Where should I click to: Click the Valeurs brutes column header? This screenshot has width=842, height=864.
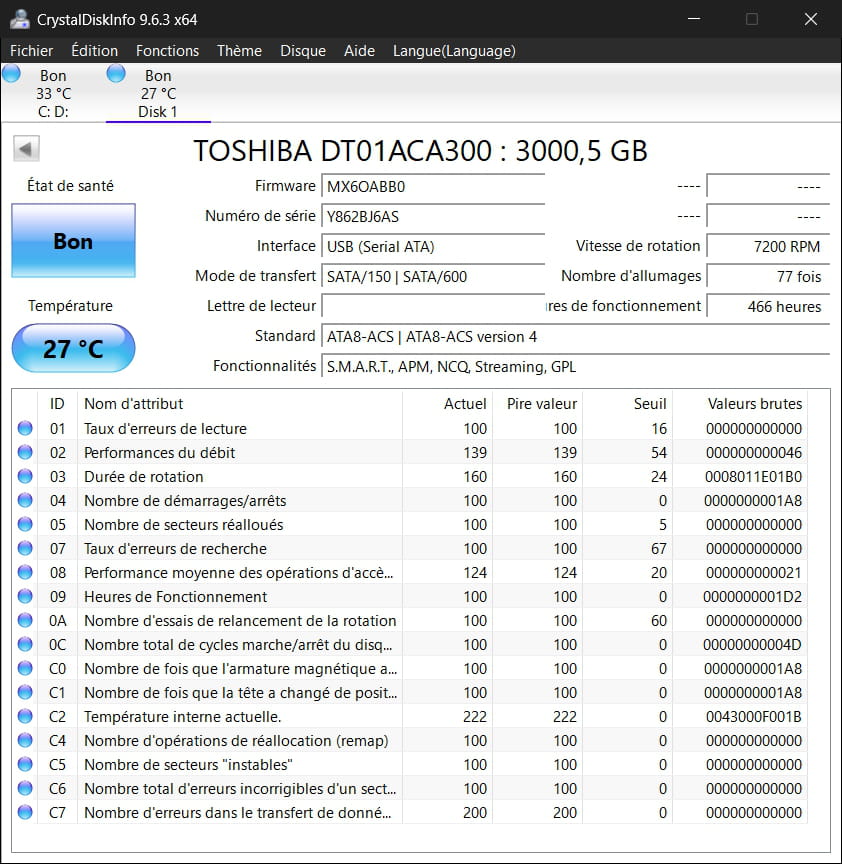tap(754, 404)
